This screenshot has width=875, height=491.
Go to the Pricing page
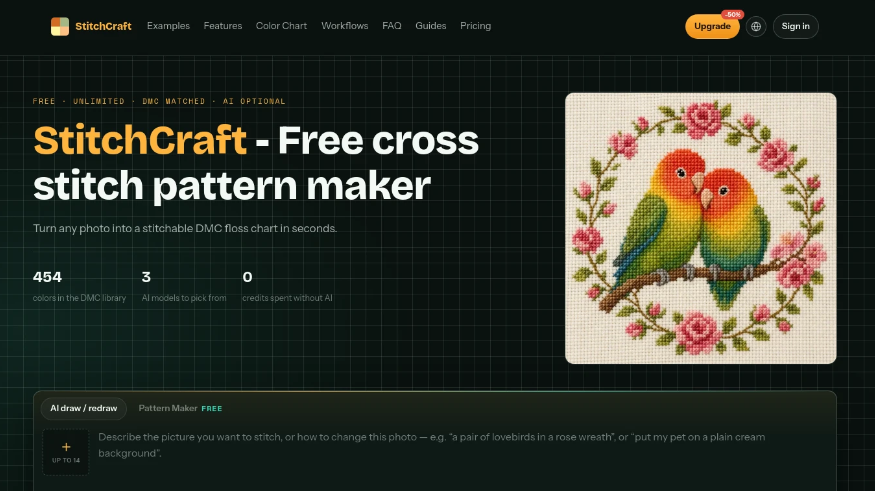point(475,26)
